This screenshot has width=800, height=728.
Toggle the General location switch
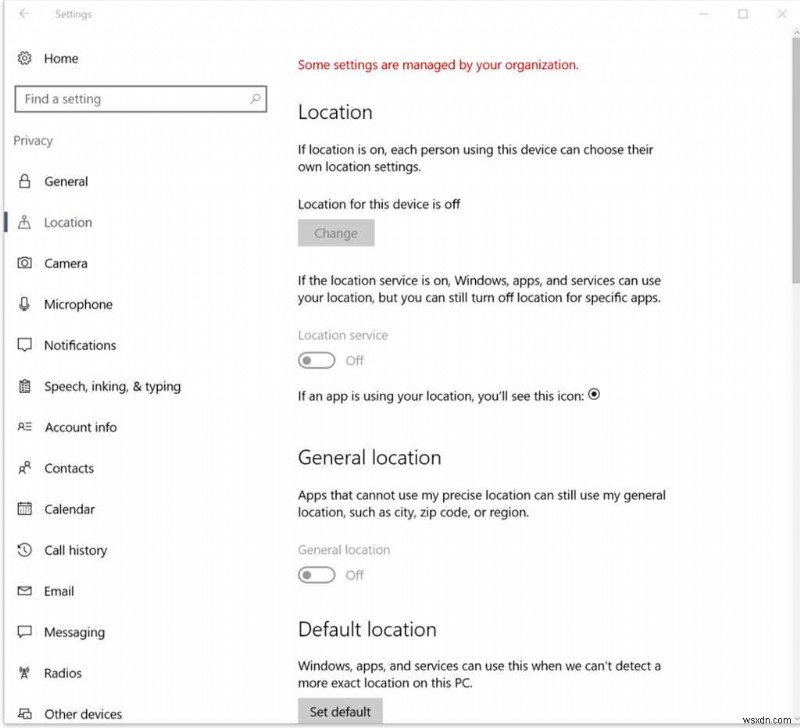[x=317, y=575]
